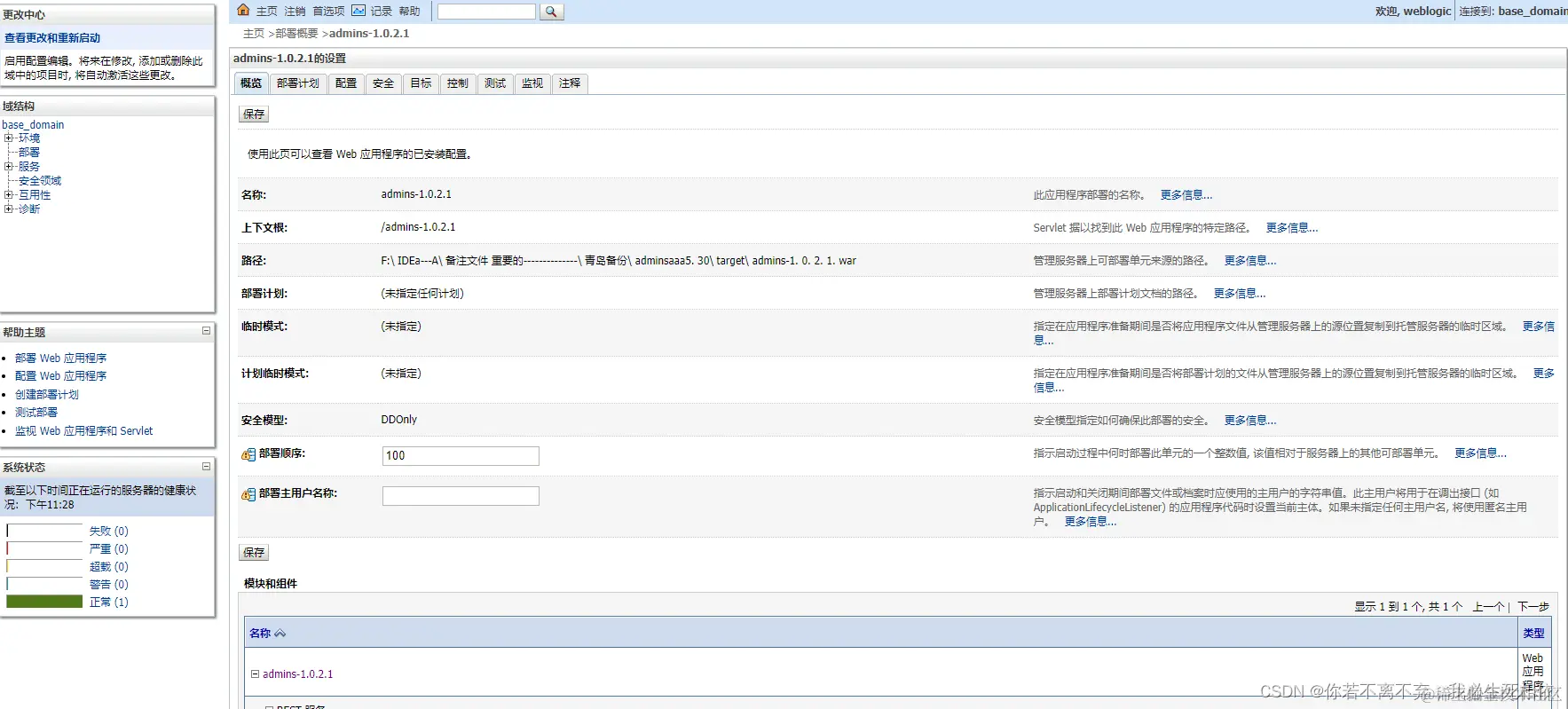
Task: Expand the 诊断 tree node
Action: click(8, 209)
